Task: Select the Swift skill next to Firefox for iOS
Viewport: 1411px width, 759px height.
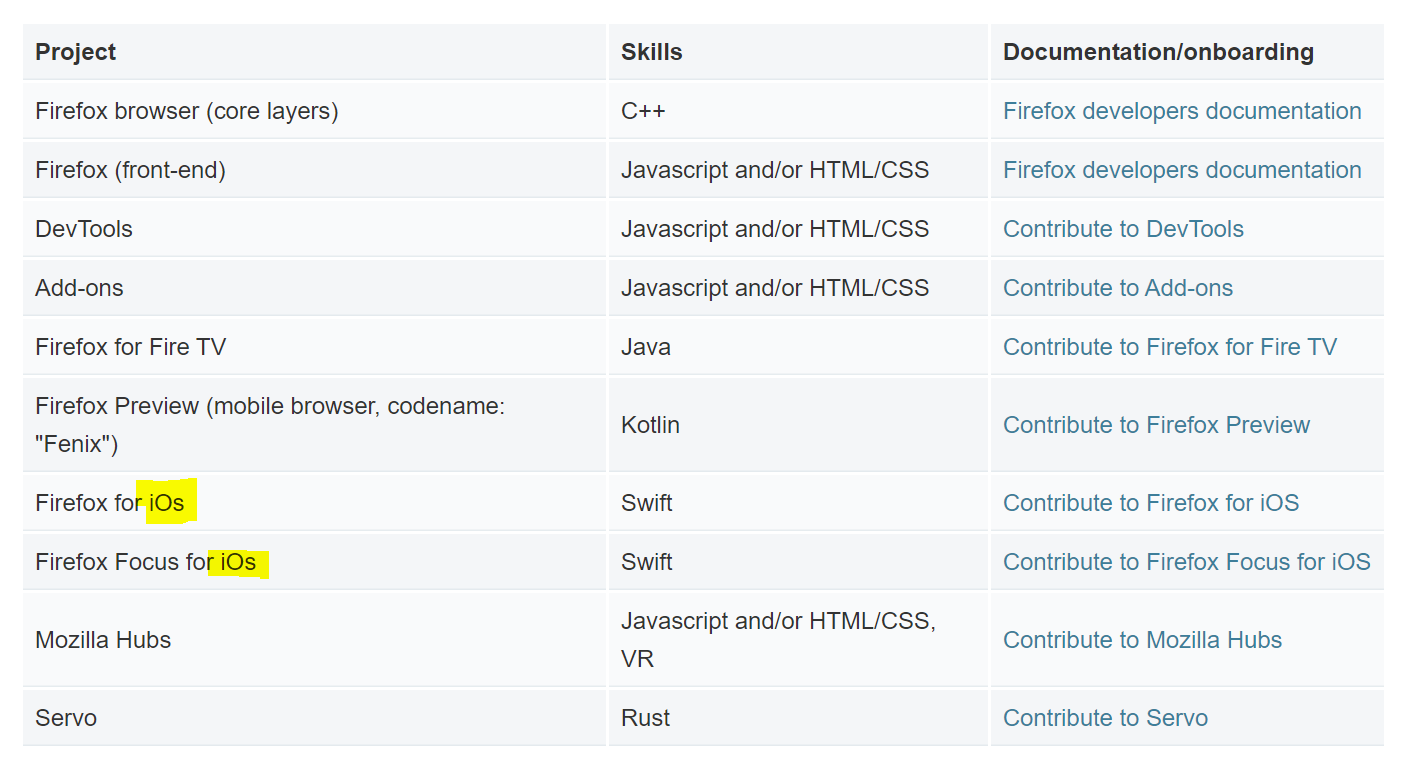Action: [646, 503]
